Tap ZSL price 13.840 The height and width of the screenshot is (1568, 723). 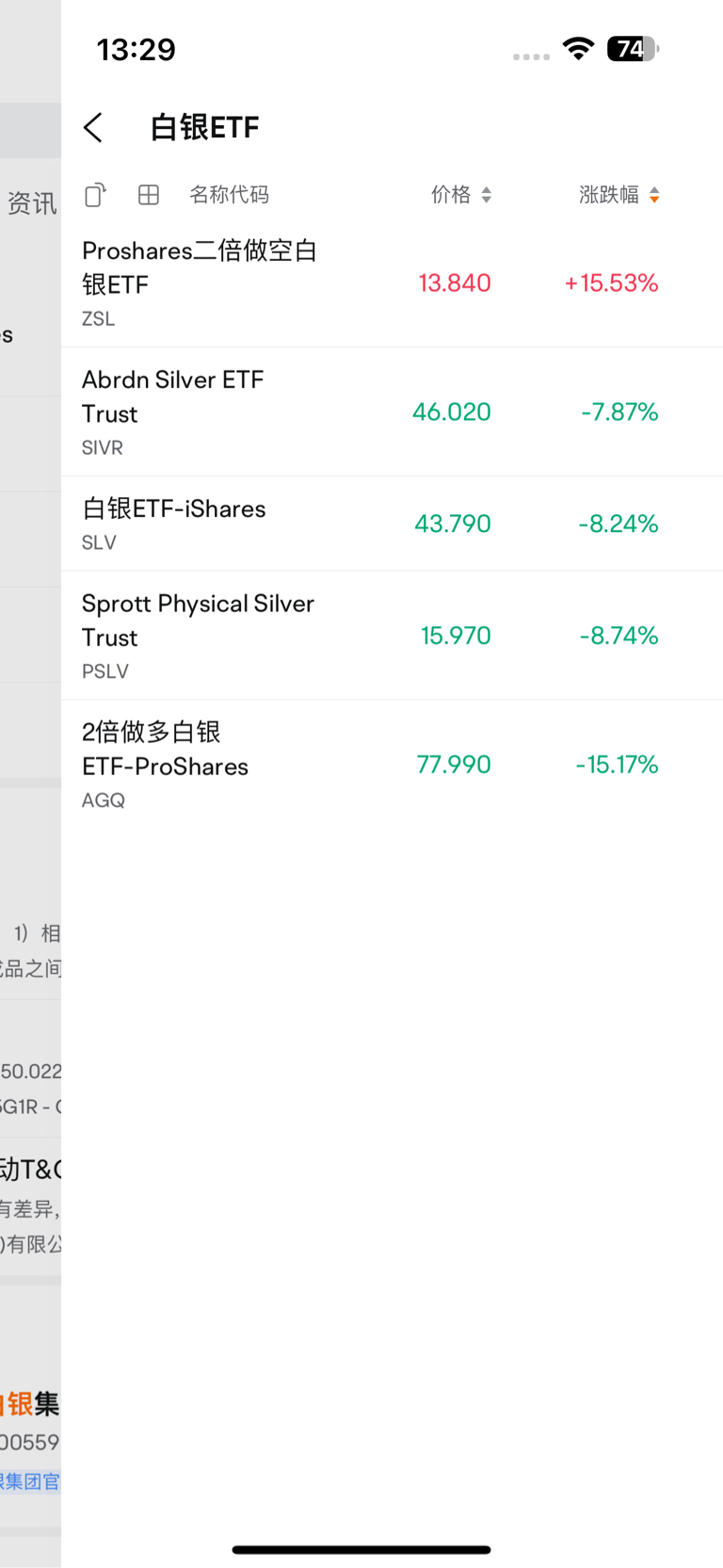click(x=455, y=283)
